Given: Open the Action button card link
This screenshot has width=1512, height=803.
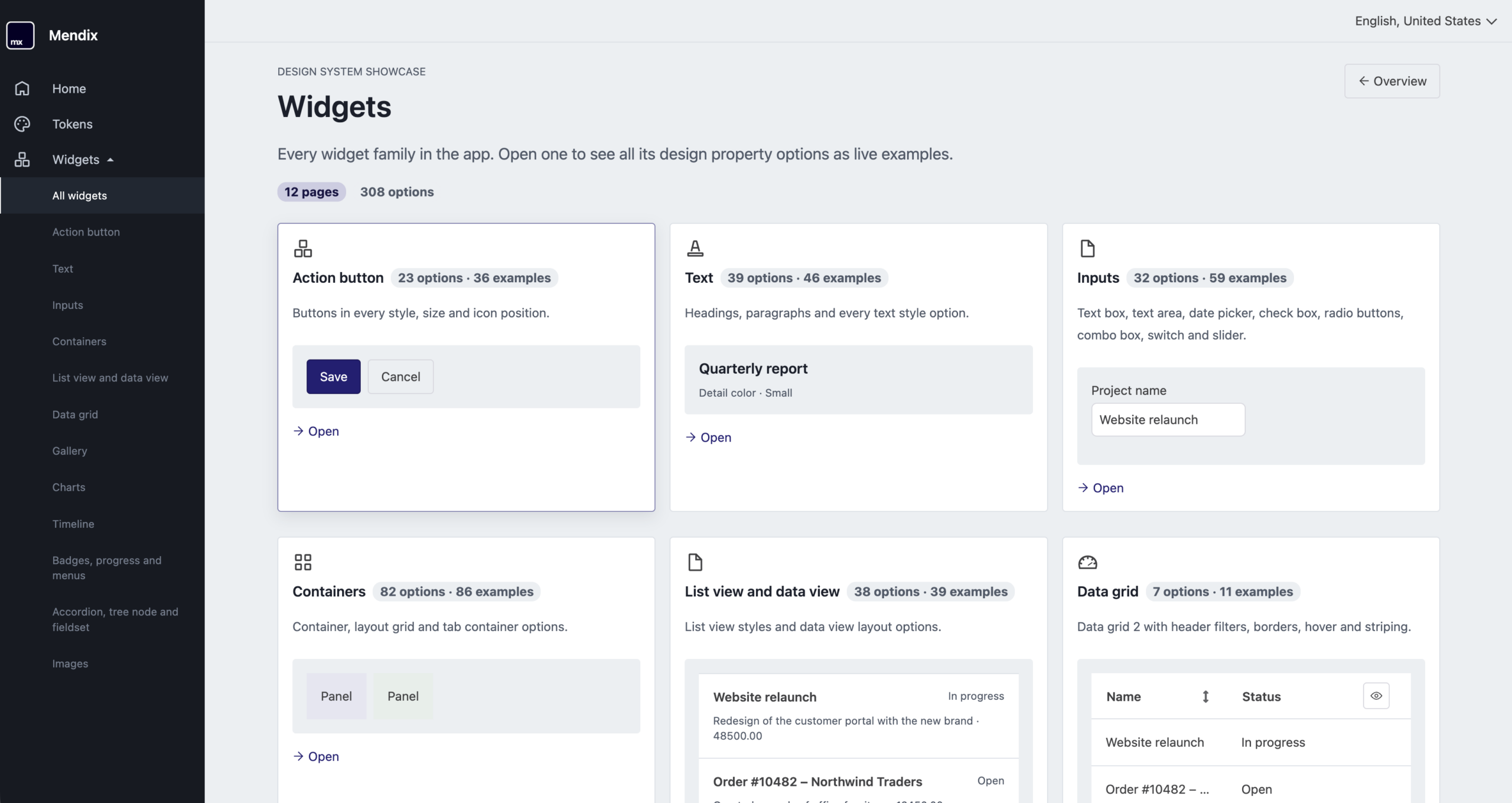Looking at the screenshot, I should (x=316, y=432).
